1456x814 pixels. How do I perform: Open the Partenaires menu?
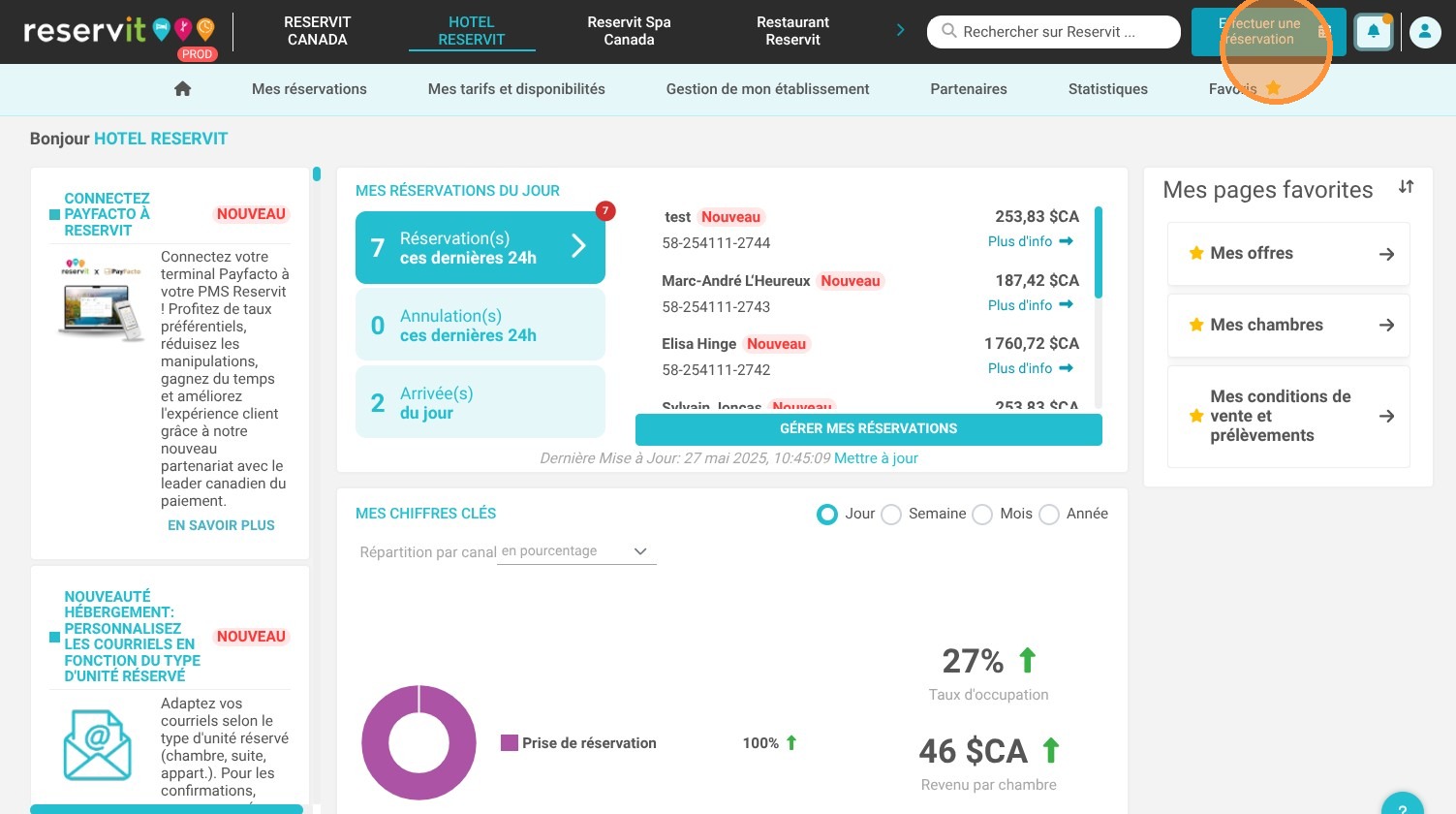pos(969,89)
